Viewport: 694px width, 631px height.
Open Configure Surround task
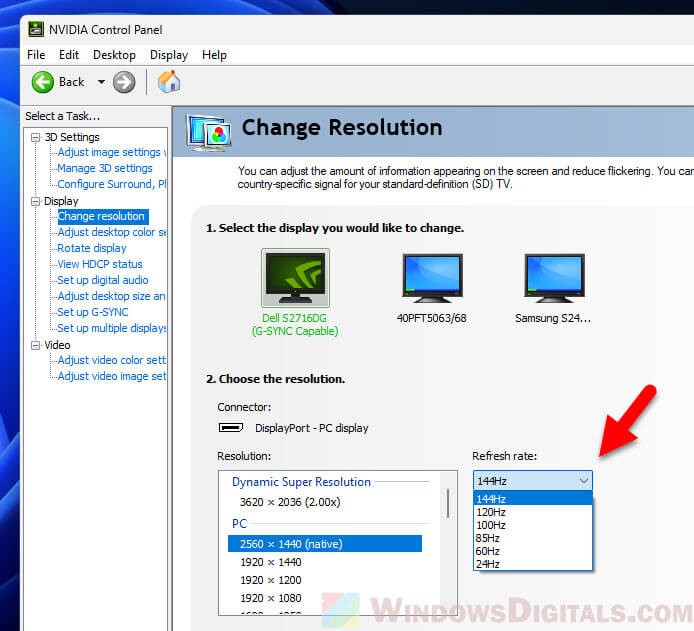tap(112, 184)
